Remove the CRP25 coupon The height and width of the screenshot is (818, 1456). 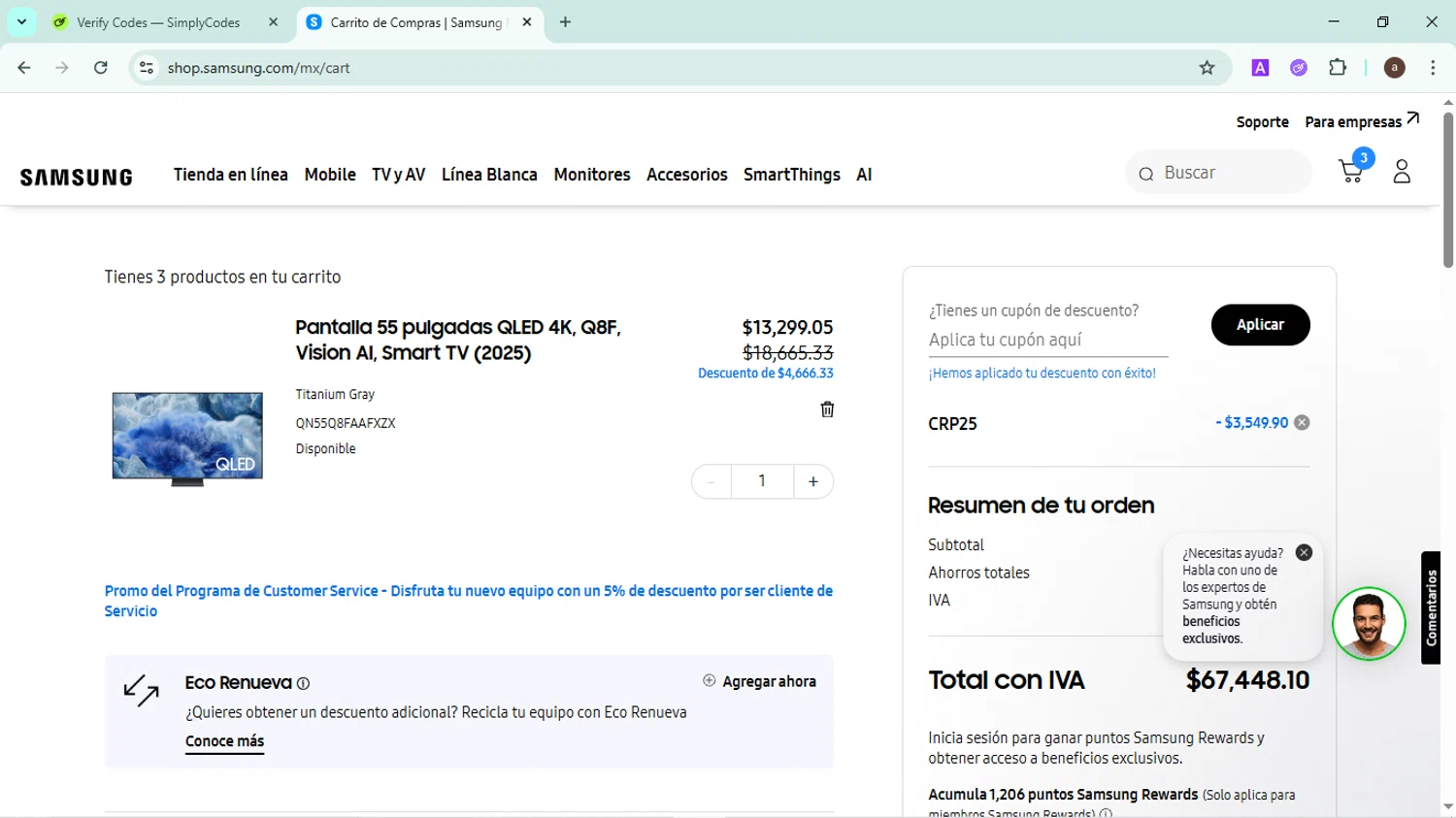[x=1303, y=422]
